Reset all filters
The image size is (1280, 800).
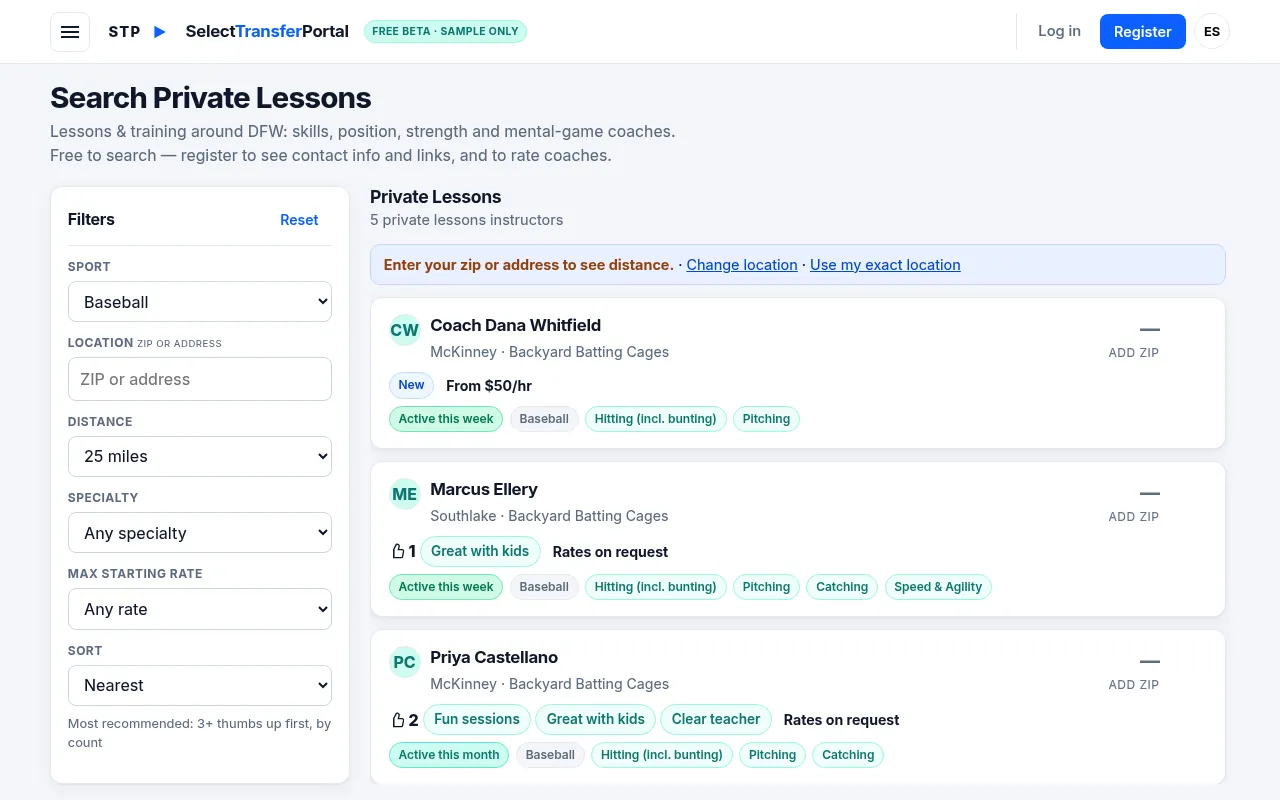[x=299, y=220]
